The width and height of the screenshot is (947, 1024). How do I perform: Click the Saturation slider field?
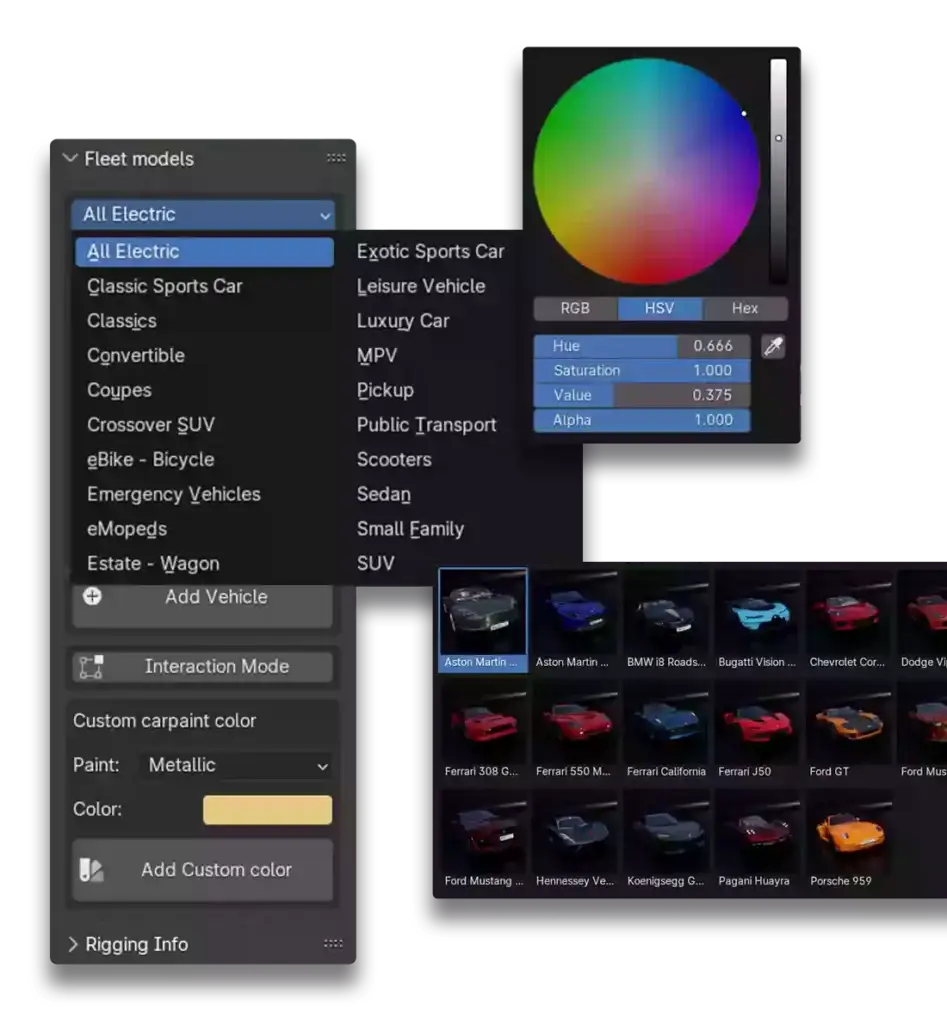(x=642, y=370)
